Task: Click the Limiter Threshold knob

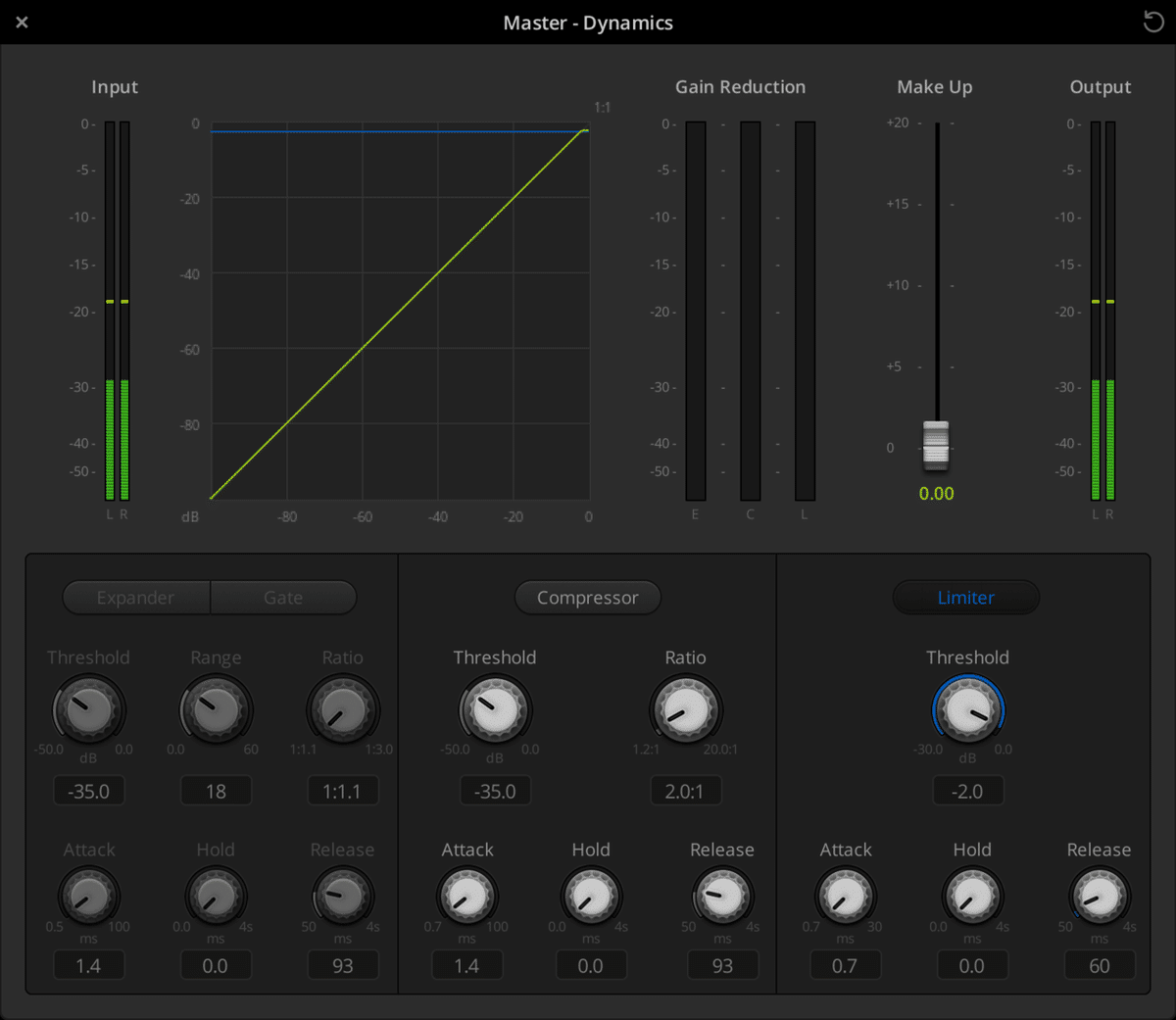Action: tap(968, 709)
